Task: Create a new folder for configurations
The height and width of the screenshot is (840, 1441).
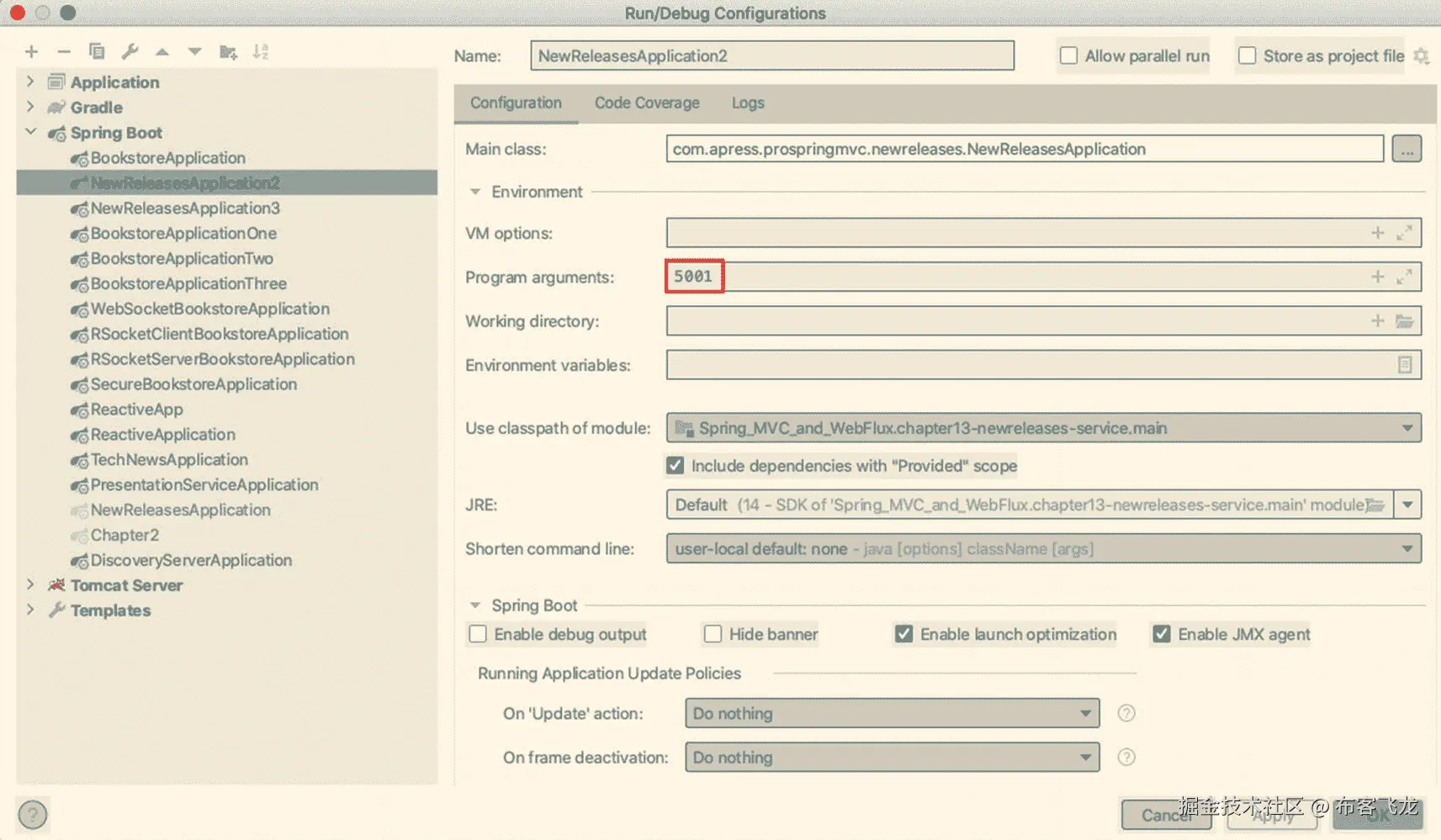Action: 227,51
